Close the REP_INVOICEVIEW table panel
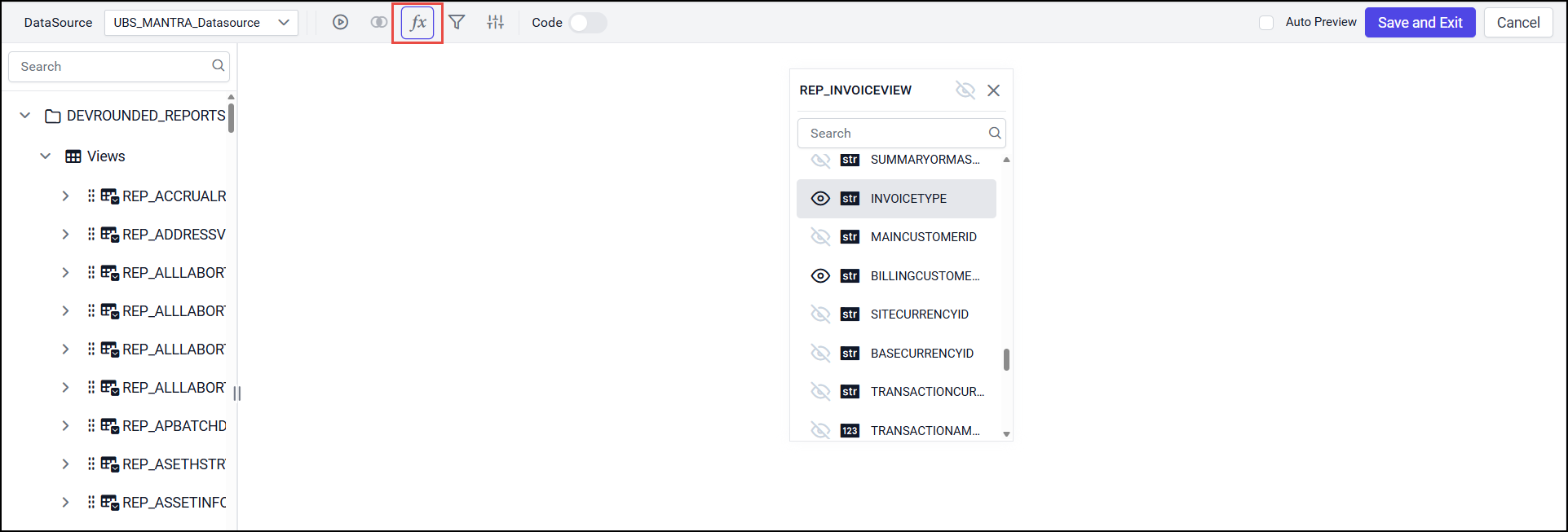1568x532 pixels. (x=993, y=90)
